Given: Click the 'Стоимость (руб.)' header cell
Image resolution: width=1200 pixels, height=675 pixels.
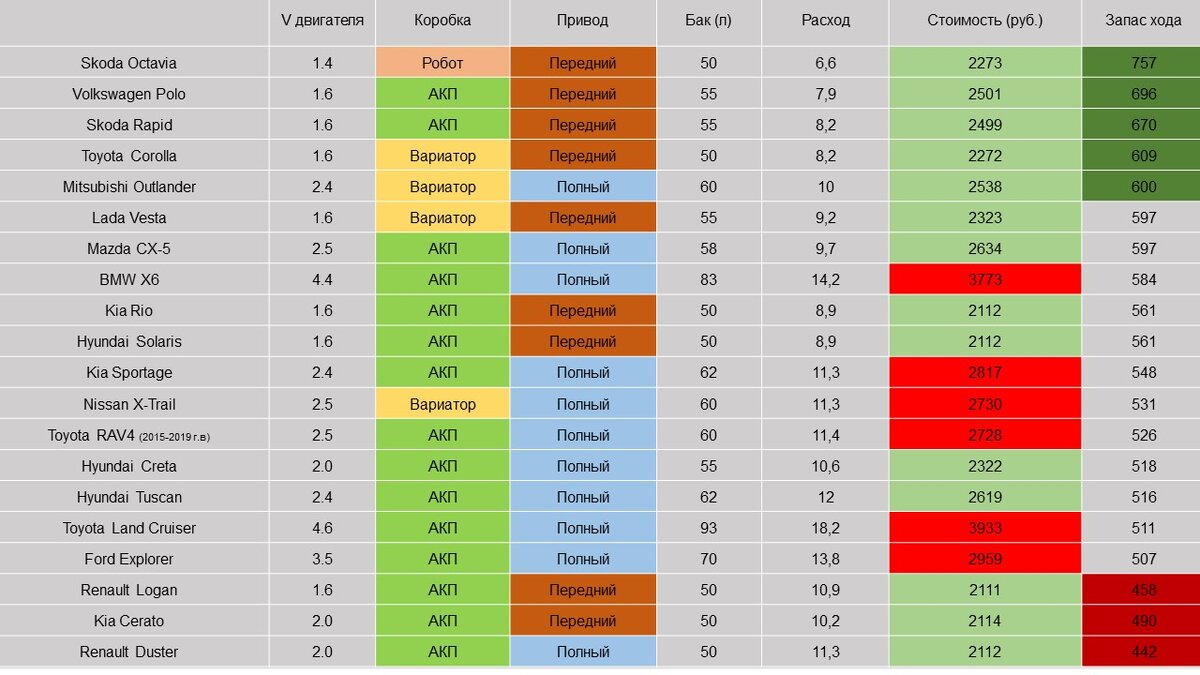Looking at the screenshot, I should click(985, 20).
